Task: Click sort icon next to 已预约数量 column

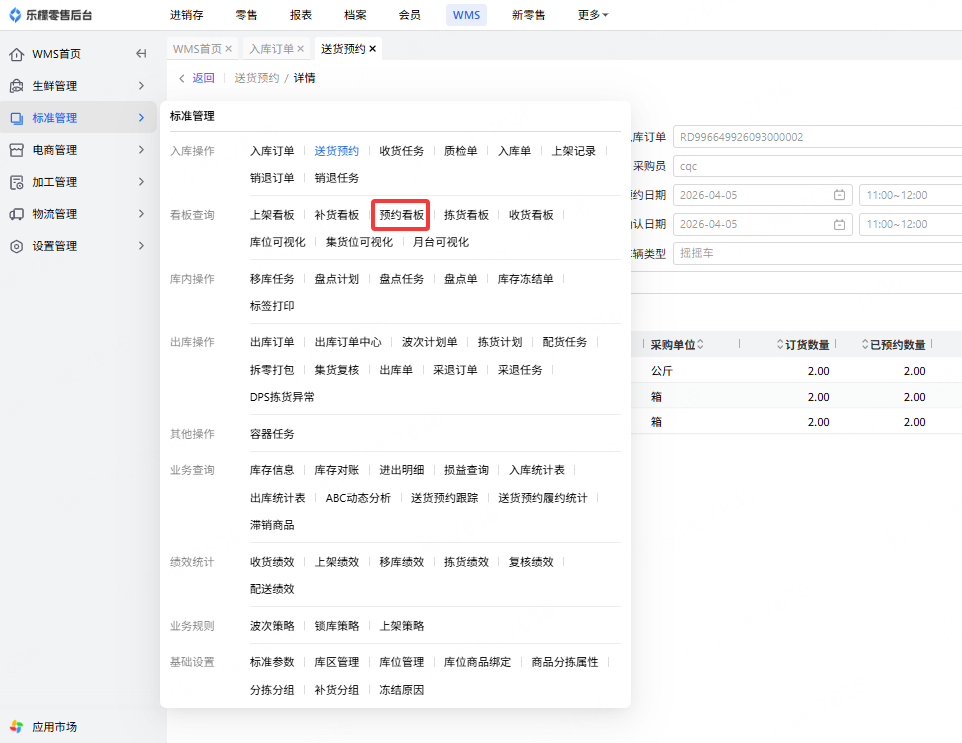Action: (865, 345)
